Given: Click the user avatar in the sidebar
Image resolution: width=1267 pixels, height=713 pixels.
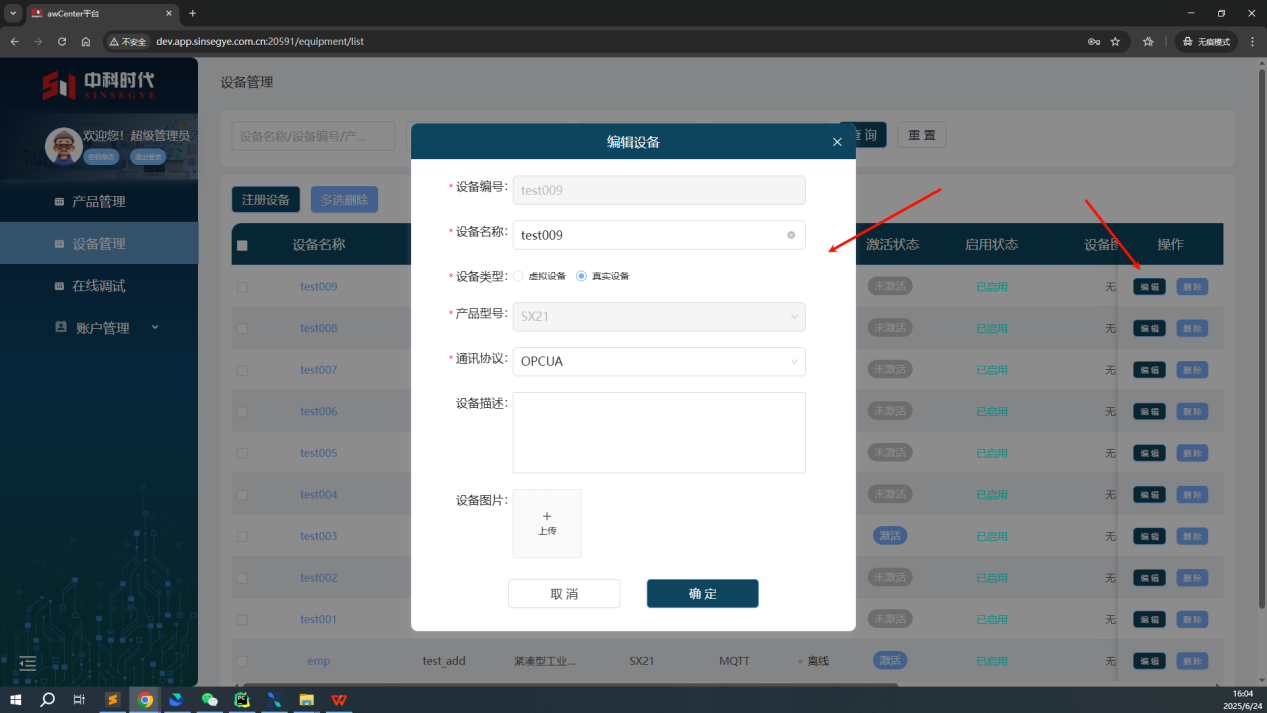Looking at the screenshot, I should (64, 146).
